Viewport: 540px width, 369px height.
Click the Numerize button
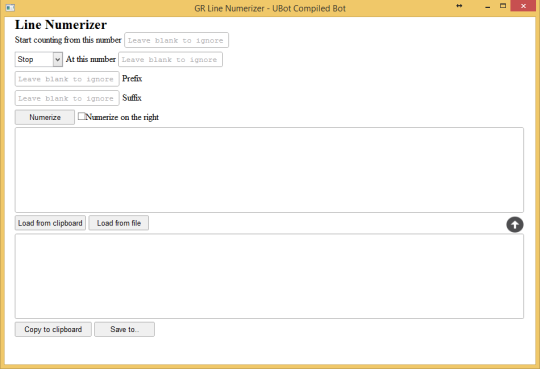[x=45, y=117]
